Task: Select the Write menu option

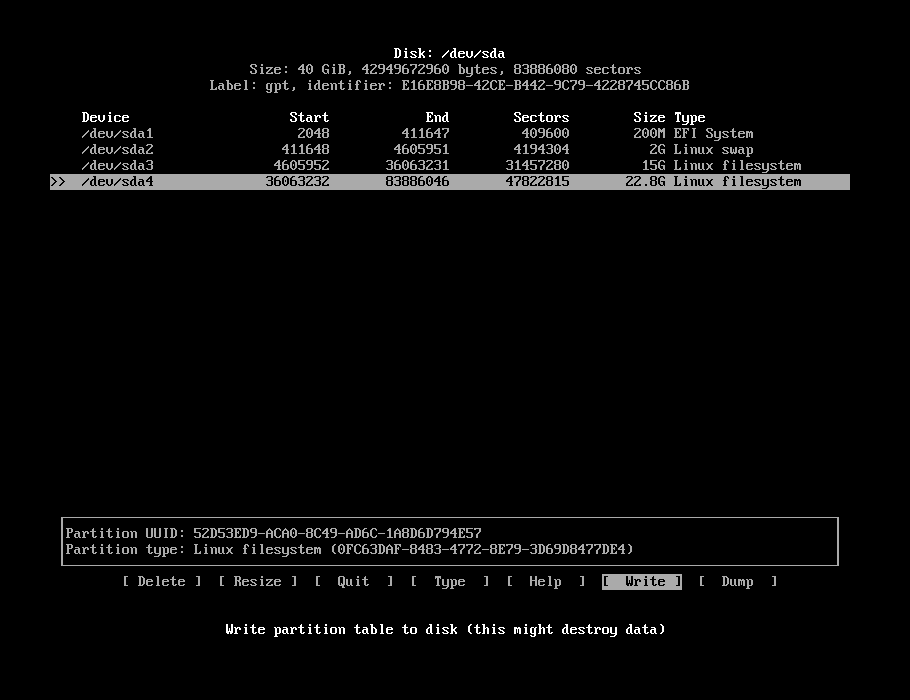Action: pyautogui.click(x=642, y=582)
